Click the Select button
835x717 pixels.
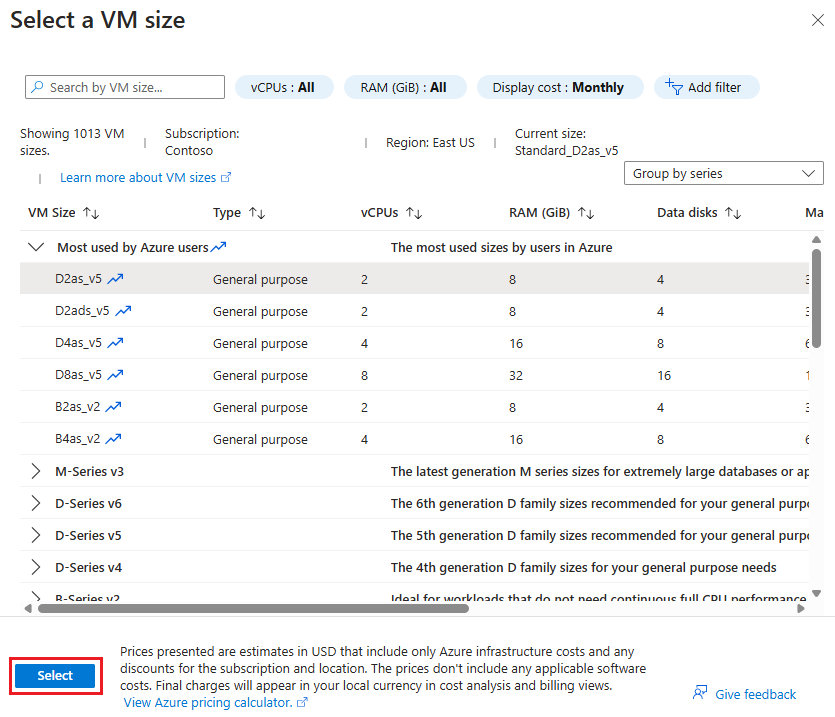pyautogui.click(x=55, y=676)
